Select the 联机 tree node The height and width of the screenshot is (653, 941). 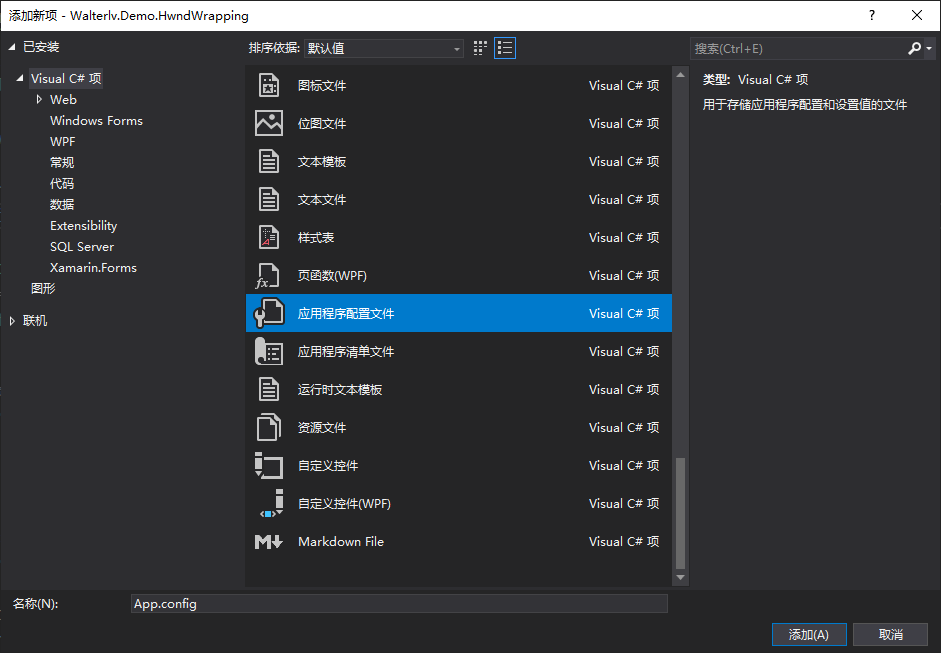pyautogui.click(x=35, y=321)
